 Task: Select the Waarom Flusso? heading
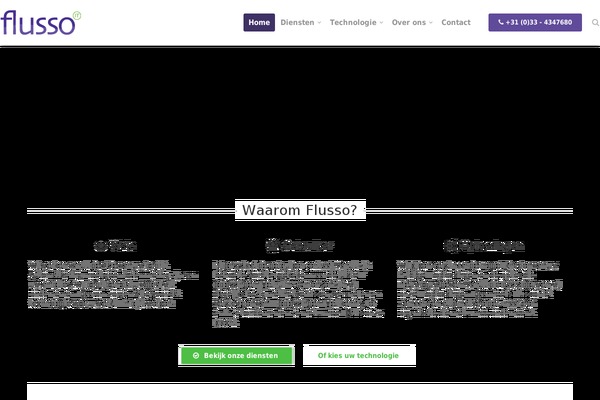[300, 210]
